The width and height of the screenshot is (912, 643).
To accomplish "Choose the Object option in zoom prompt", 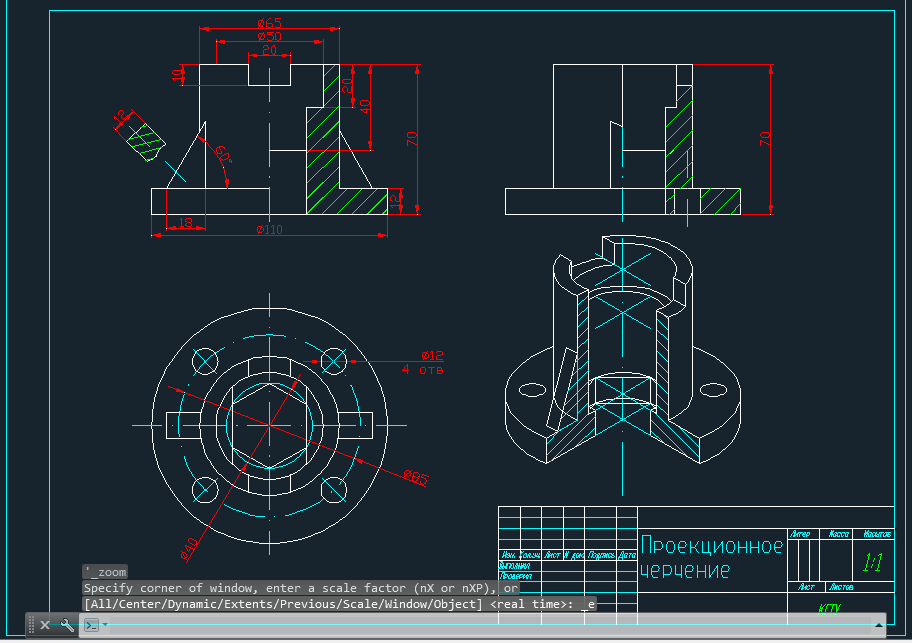I will click(x=455, y=604).
